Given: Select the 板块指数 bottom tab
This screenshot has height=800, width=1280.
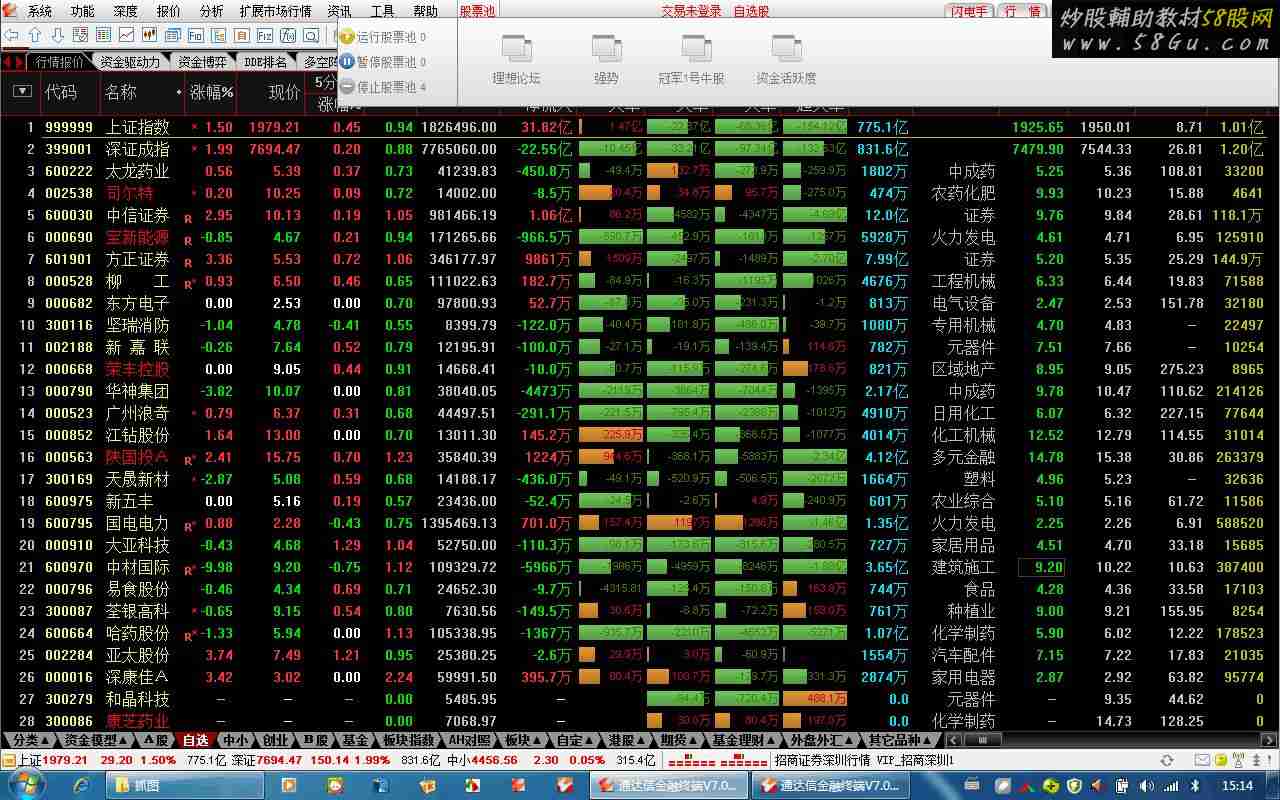Looking at the screenshot, I should 408,740.
